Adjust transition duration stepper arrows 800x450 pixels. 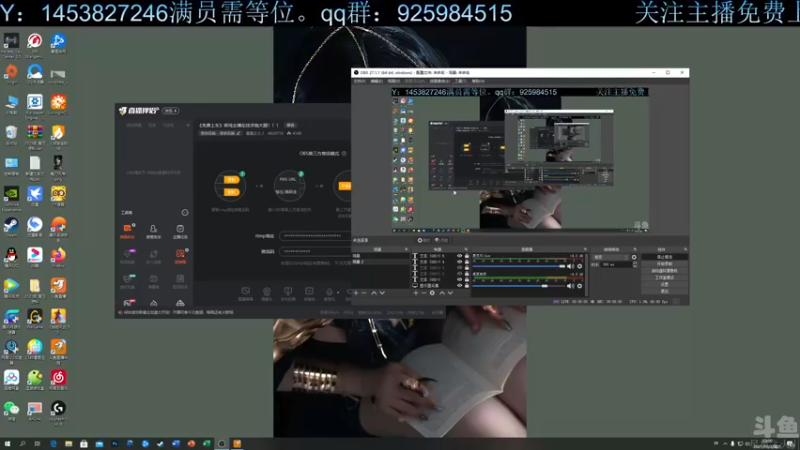tap(635, 264)
